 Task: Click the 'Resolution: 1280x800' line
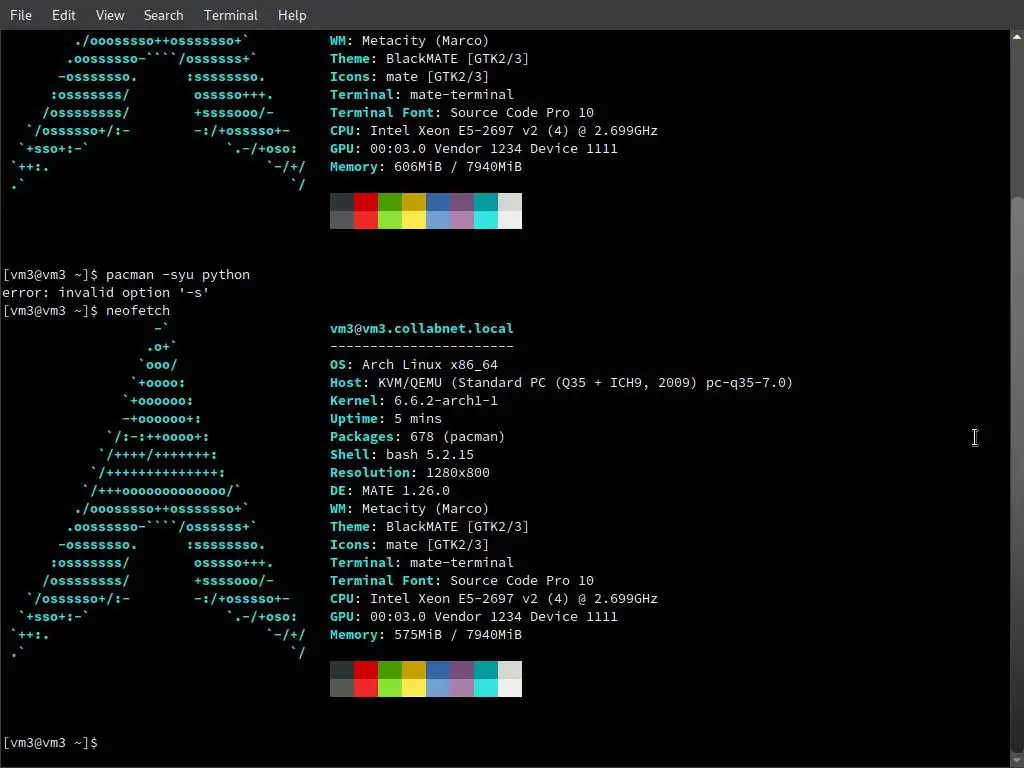pyautogui.click(x=409, y=472)
